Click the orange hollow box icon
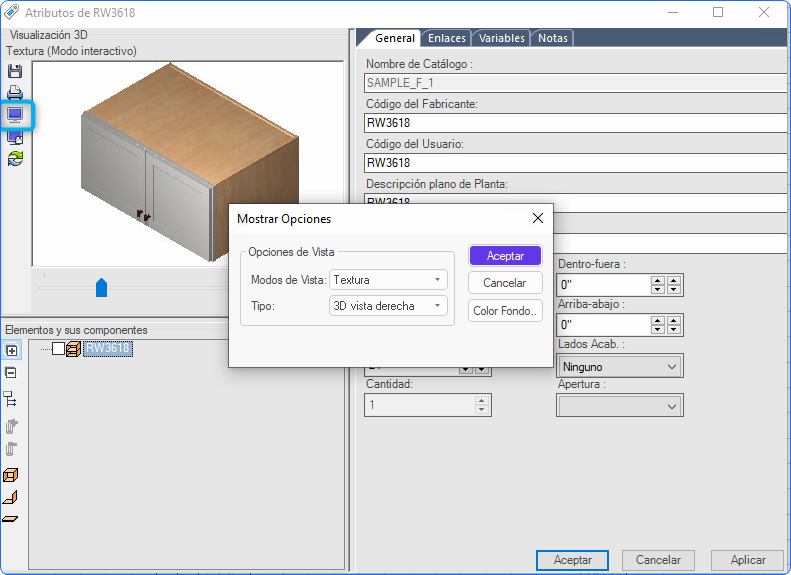This screenshot has width=791, height=575. 11,475
